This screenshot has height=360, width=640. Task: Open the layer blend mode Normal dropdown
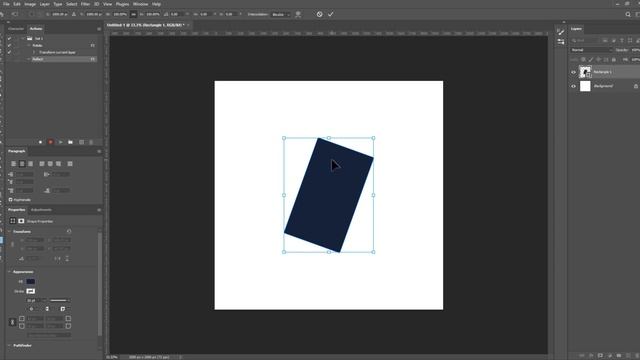coord(591,50)
